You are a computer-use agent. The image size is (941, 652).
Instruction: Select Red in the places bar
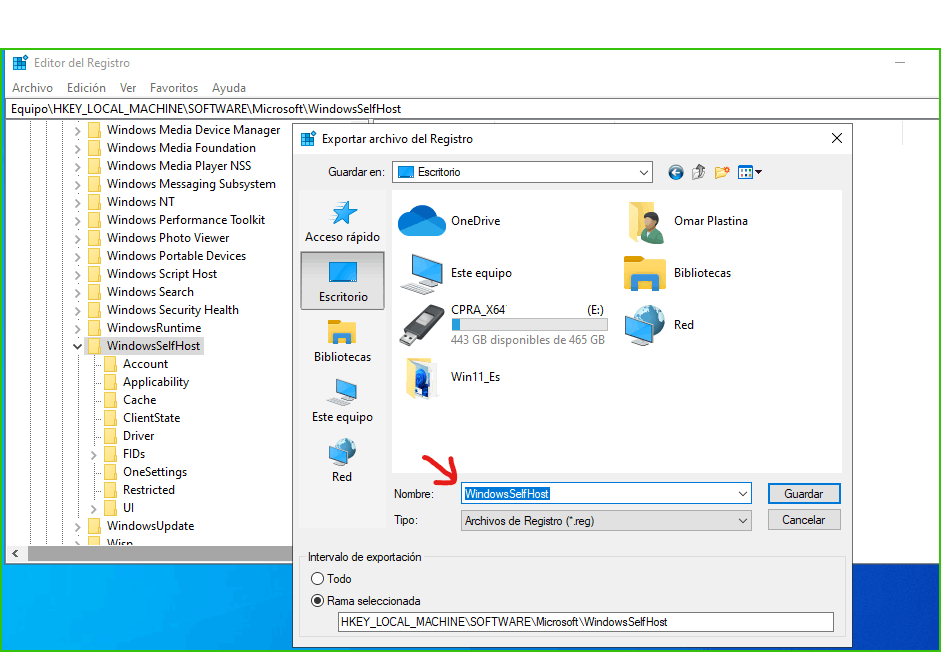[x=342, y=460]
